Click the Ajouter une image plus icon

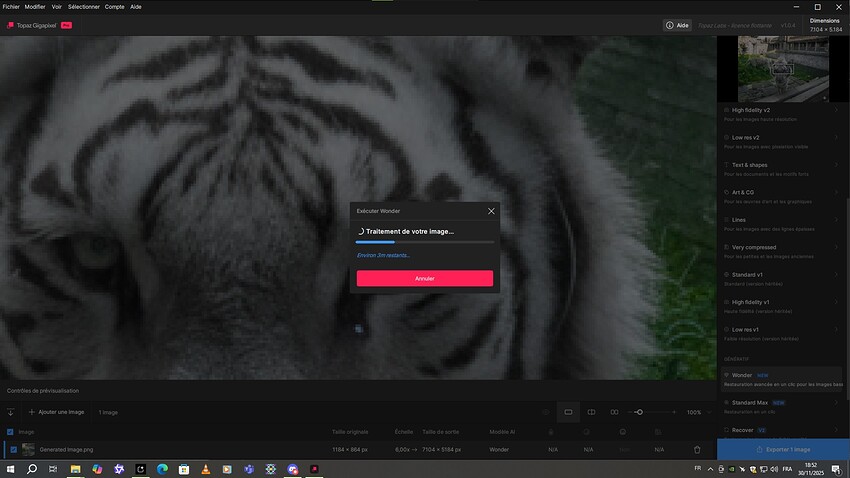[31, 412]
